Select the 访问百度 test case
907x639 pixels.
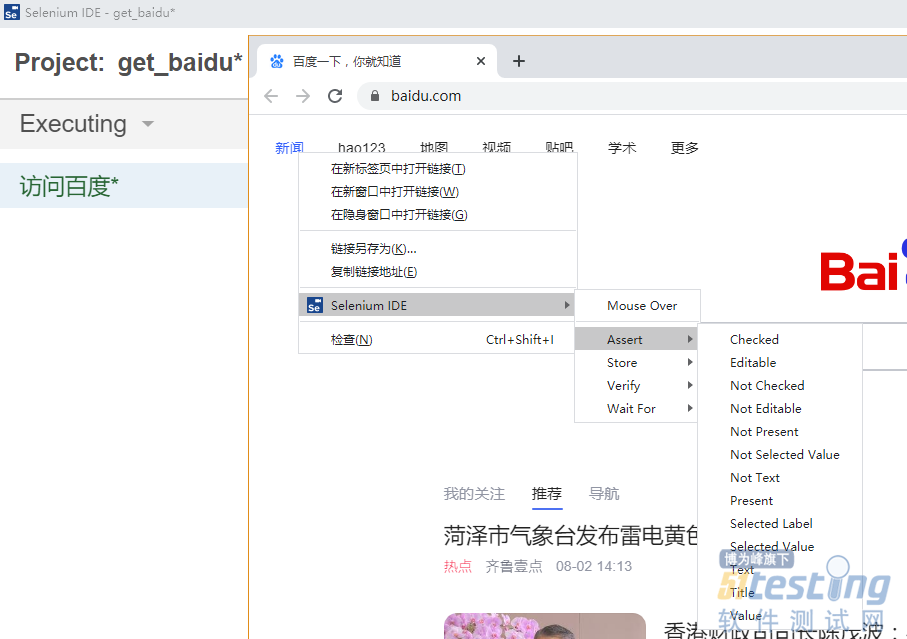124,186
